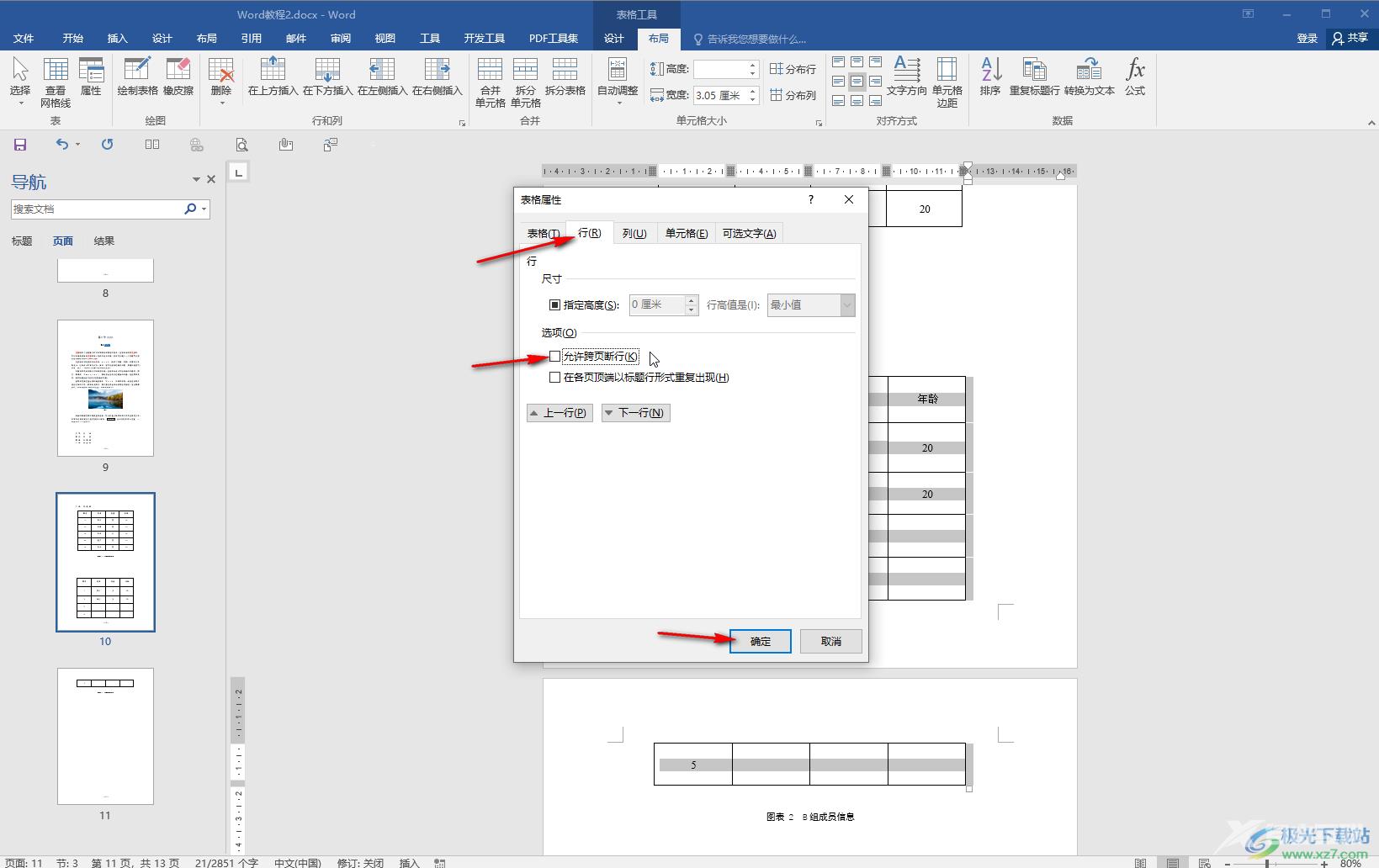Check repeat as header row option
Screen dimensions: 1379x868
tap(554, 378)
